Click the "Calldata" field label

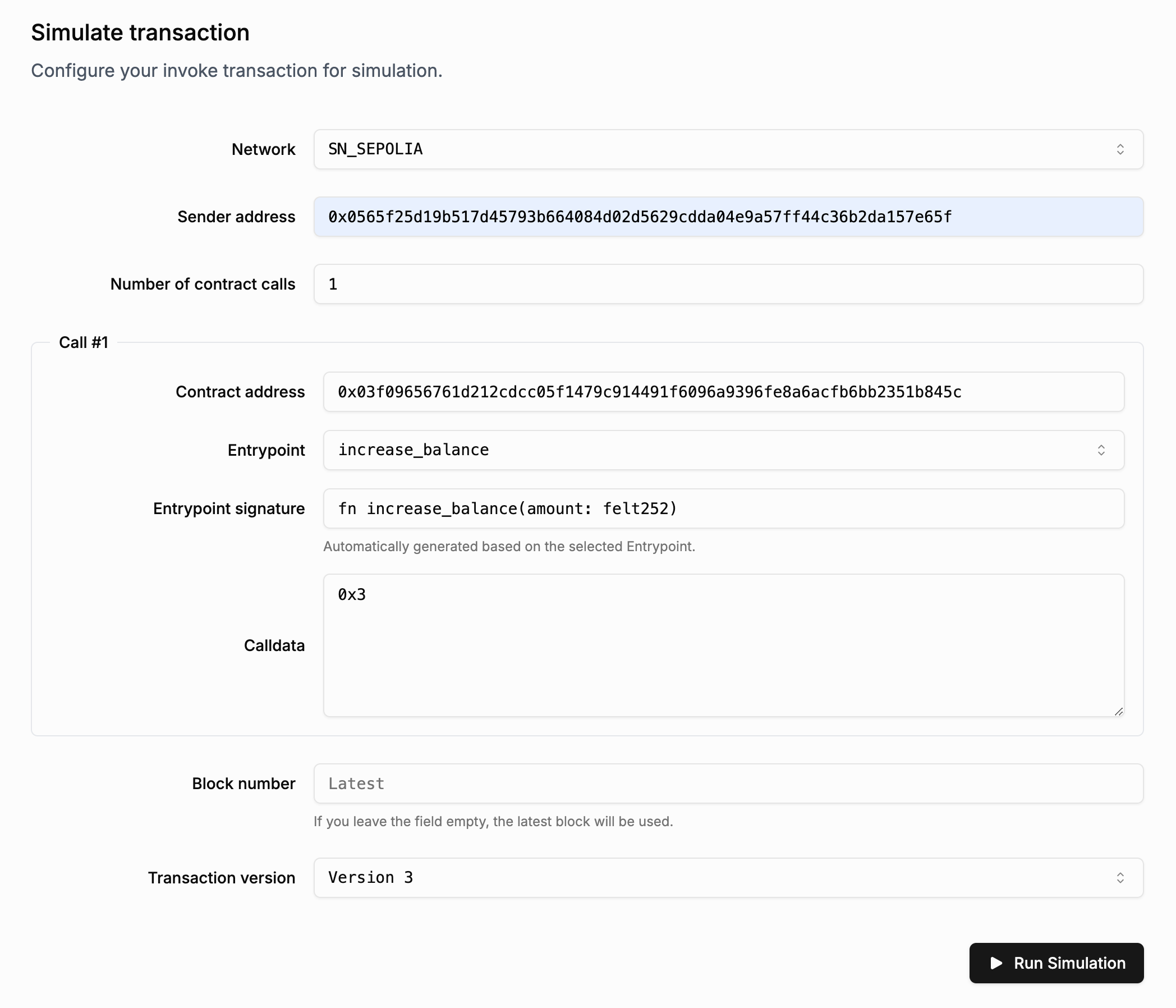click(274, 645)
